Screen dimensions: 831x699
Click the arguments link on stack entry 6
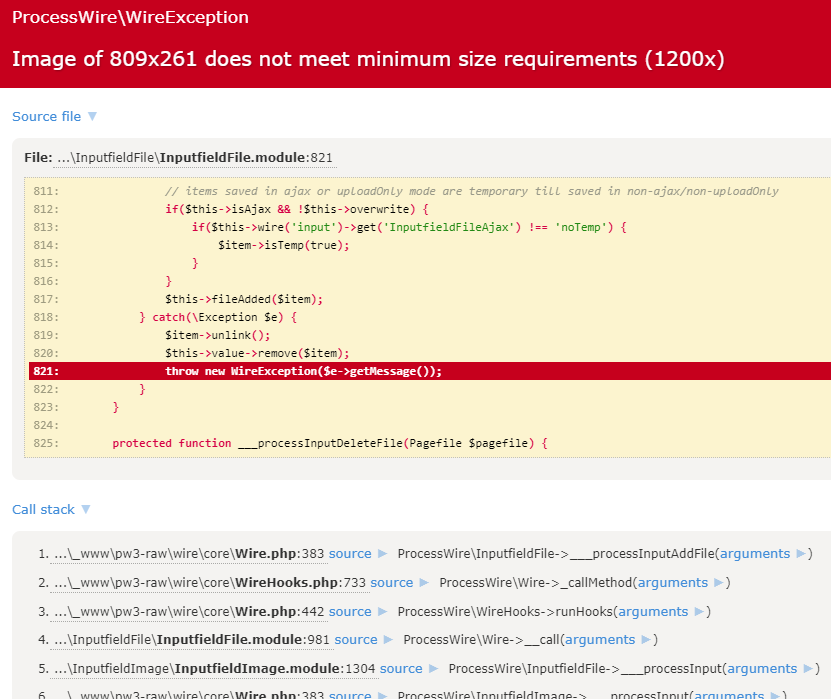coord(728,693)
